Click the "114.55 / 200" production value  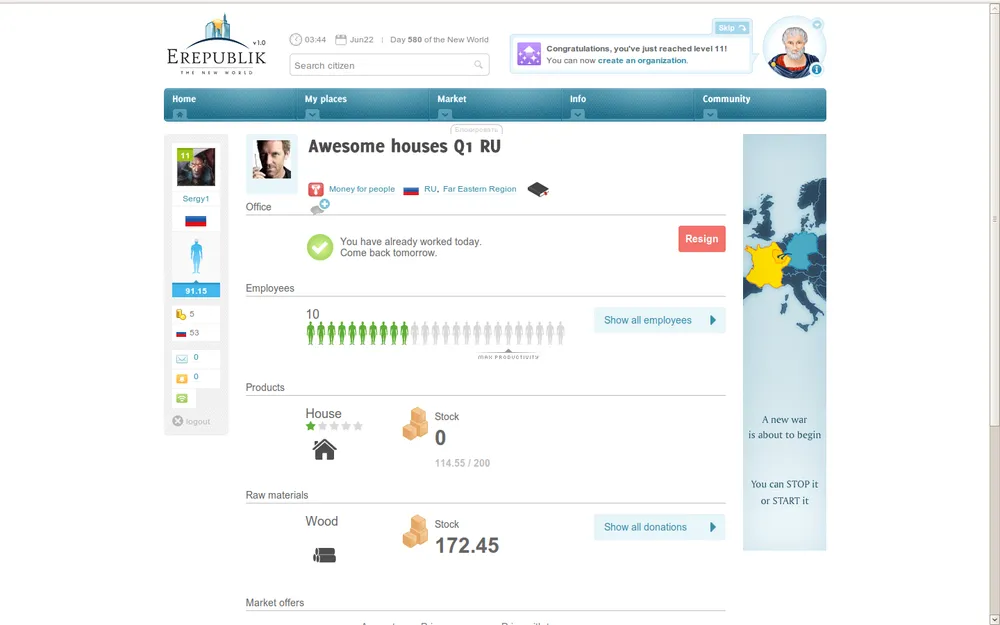coord(462,464)
